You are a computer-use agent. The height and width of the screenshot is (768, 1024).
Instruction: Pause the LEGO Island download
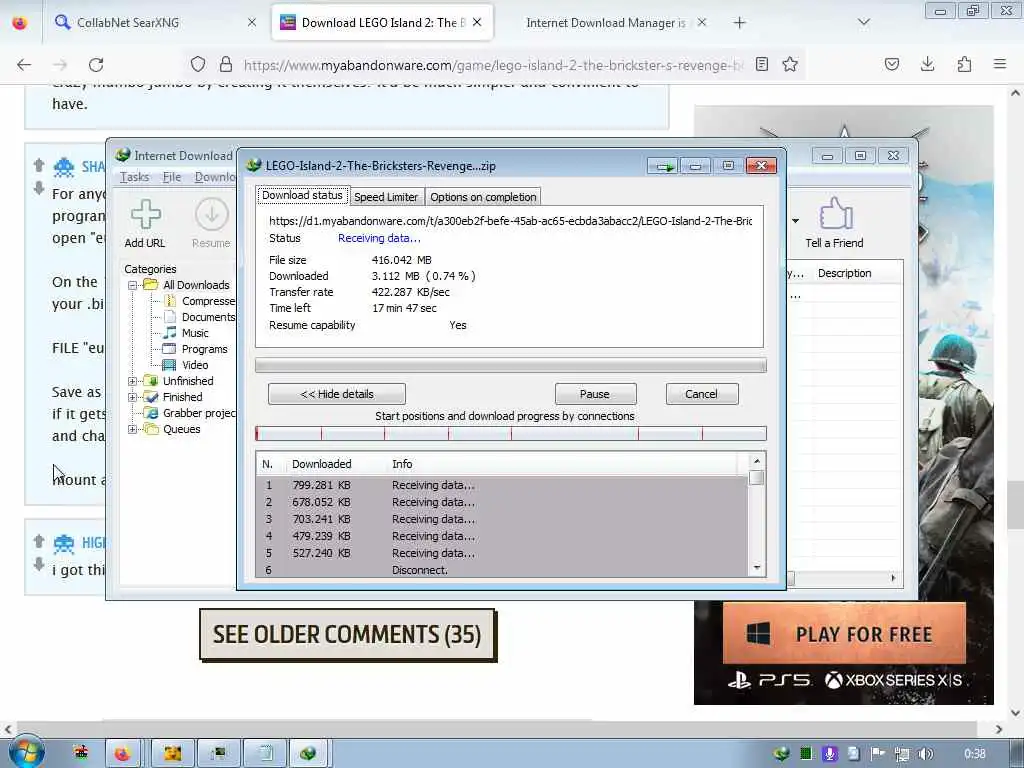click(x=595, y=394)
